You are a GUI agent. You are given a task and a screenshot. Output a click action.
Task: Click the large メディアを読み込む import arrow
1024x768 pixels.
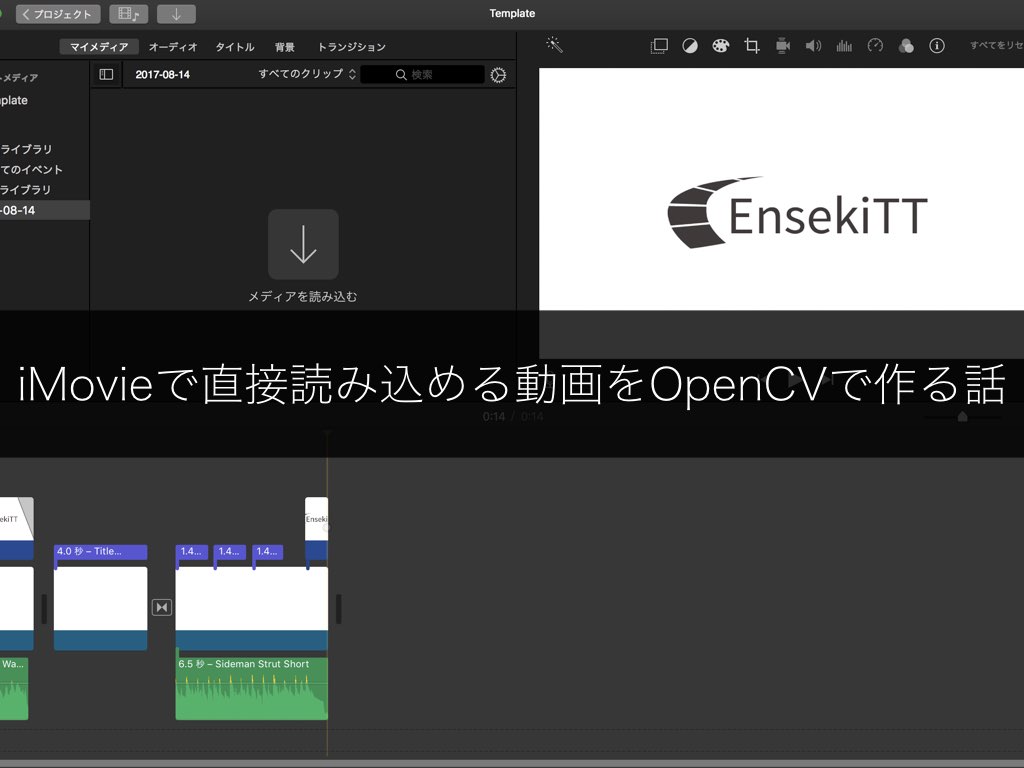303,244
